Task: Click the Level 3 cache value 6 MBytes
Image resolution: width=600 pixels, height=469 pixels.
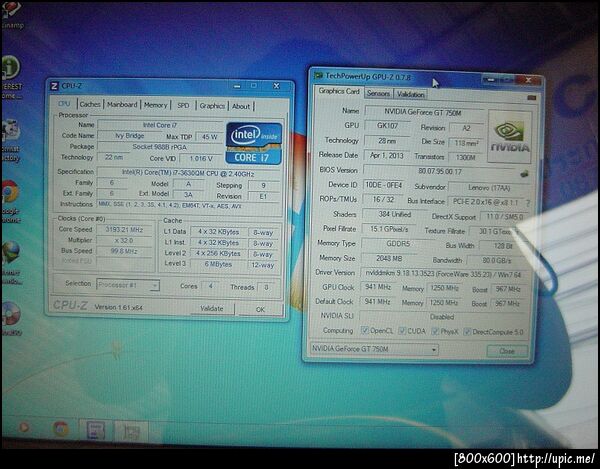Action: [217, 264]
